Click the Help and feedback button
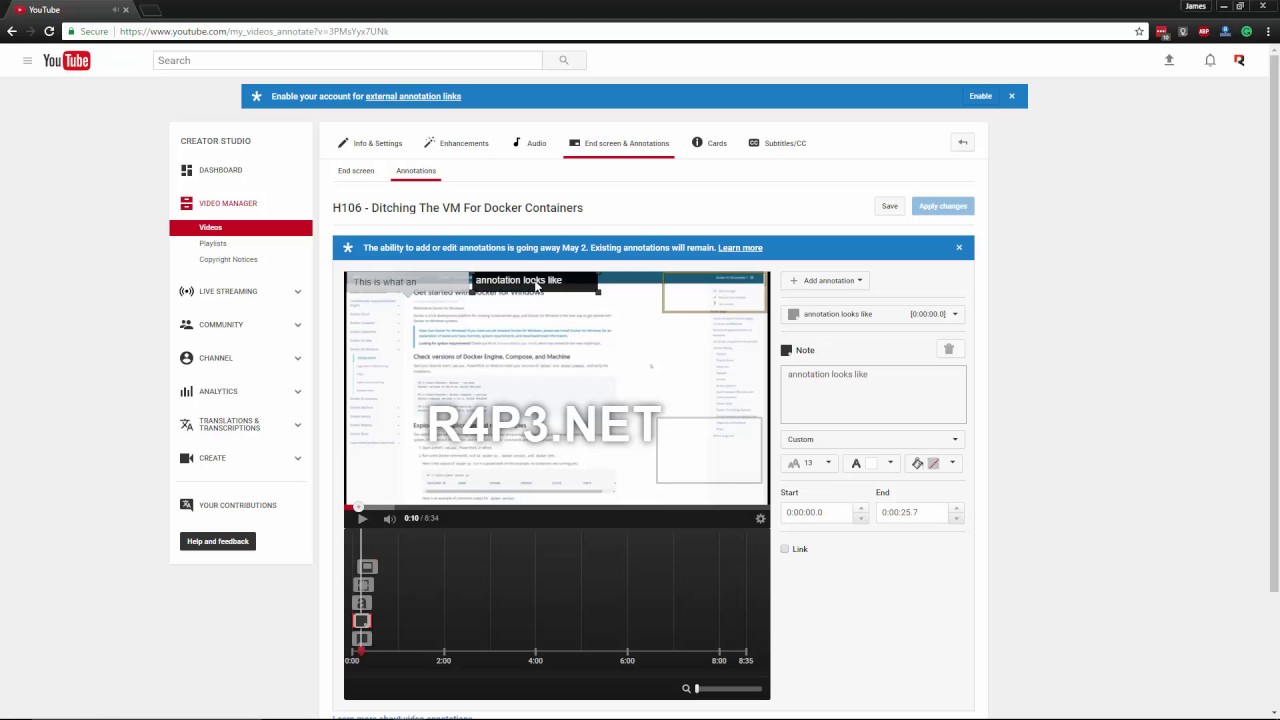This screenshot has height=720, width=1280. coord(218,541)
